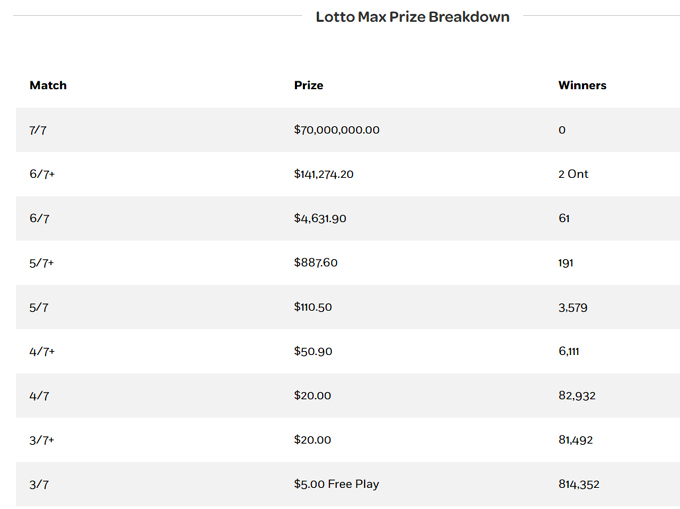The image size is (680, 509).
Task: Click the 7/7 match cell
Action: coord(39,130)
